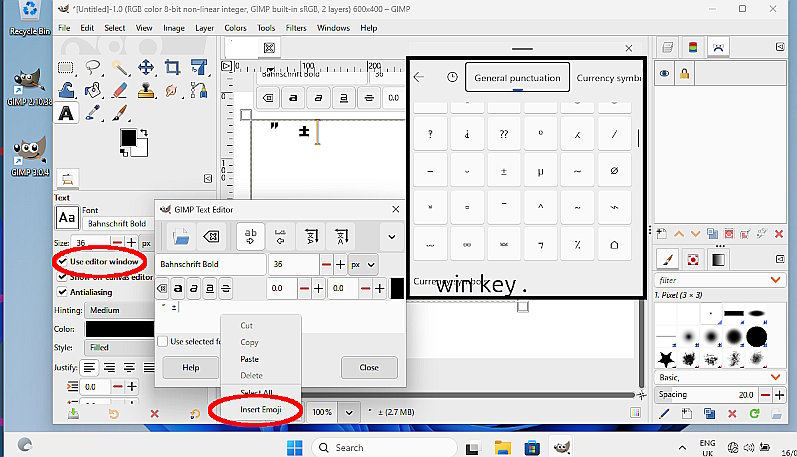The width and height of the screenshot is (797, 457).
Task: Open Hinting dropdown showing Medium
Action: [119, 310]
